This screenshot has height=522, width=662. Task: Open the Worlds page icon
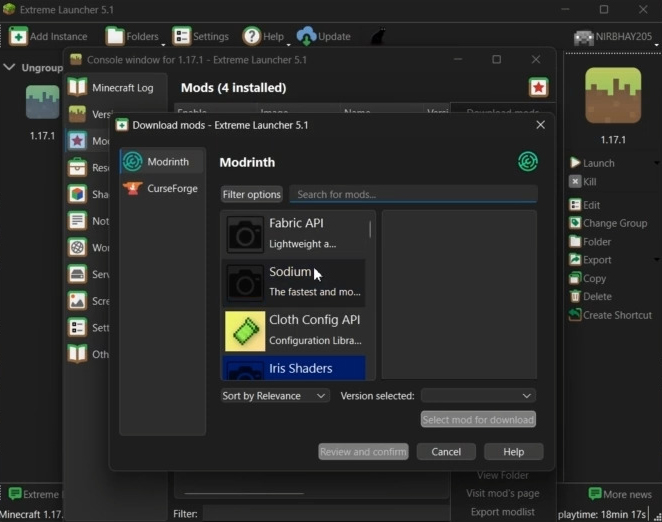(77, 247)
